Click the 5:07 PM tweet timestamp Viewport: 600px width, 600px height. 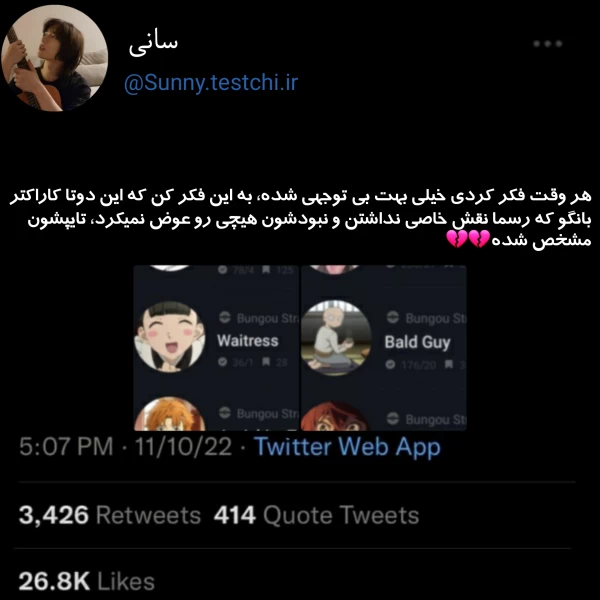67,447
